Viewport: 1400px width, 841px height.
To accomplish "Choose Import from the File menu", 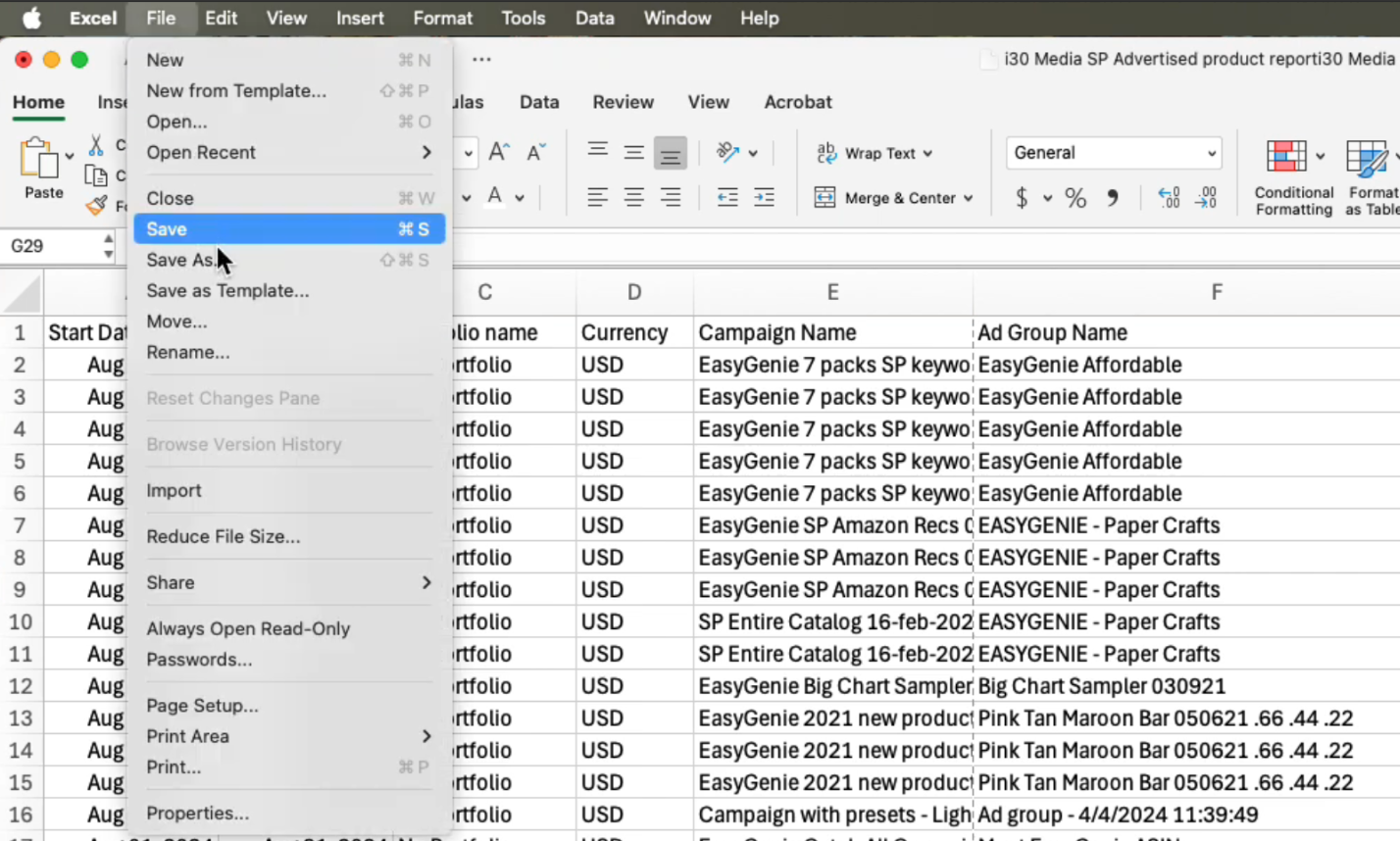I will (x=289, y=490).
